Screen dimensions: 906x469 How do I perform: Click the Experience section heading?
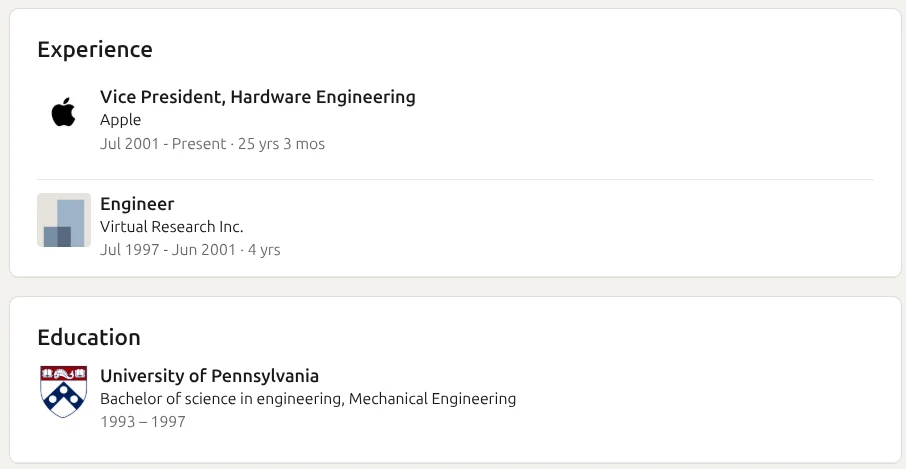coord(95,49)
